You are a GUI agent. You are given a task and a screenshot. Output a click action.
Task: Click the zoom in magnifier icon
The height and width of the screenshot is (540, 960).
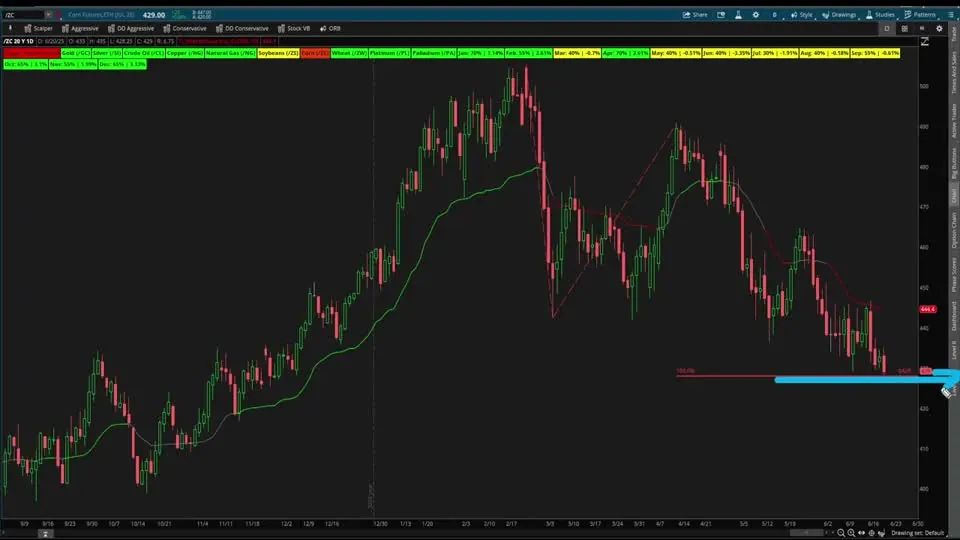pyautogui.click(x=851, y=533)
